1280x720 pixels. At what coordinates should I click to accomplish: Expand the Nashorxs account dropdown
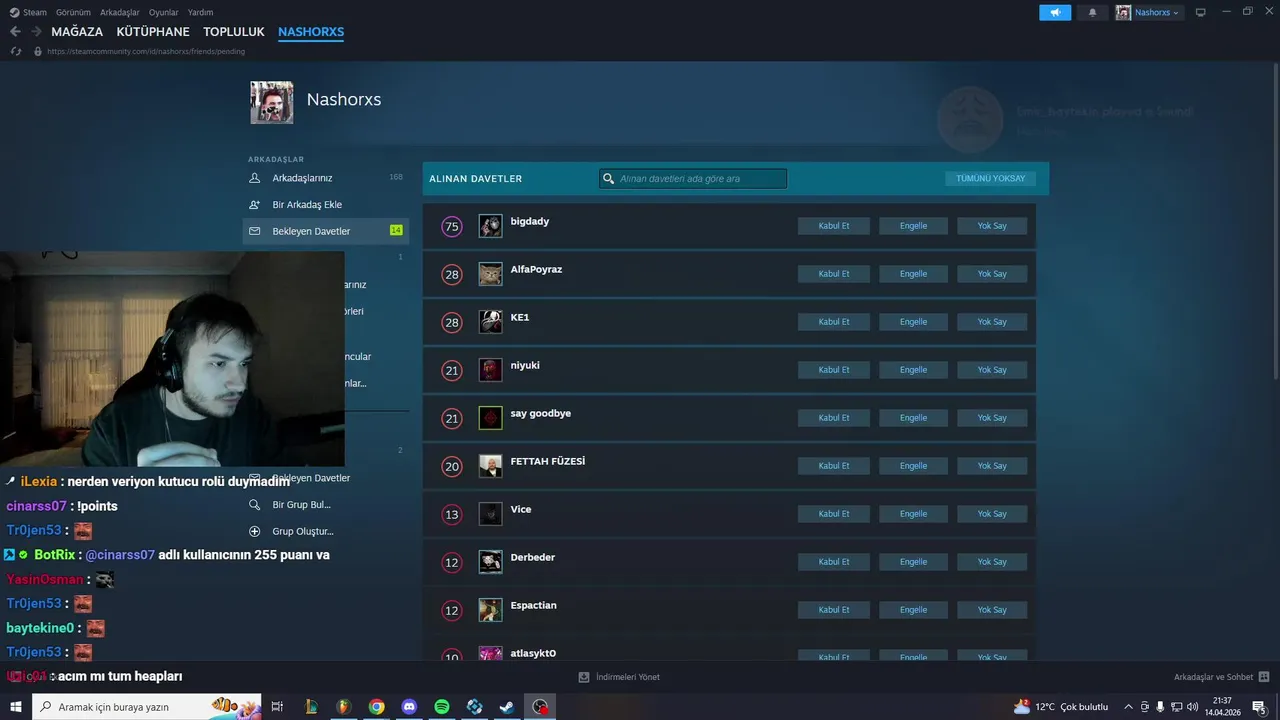click(1149, 12)
